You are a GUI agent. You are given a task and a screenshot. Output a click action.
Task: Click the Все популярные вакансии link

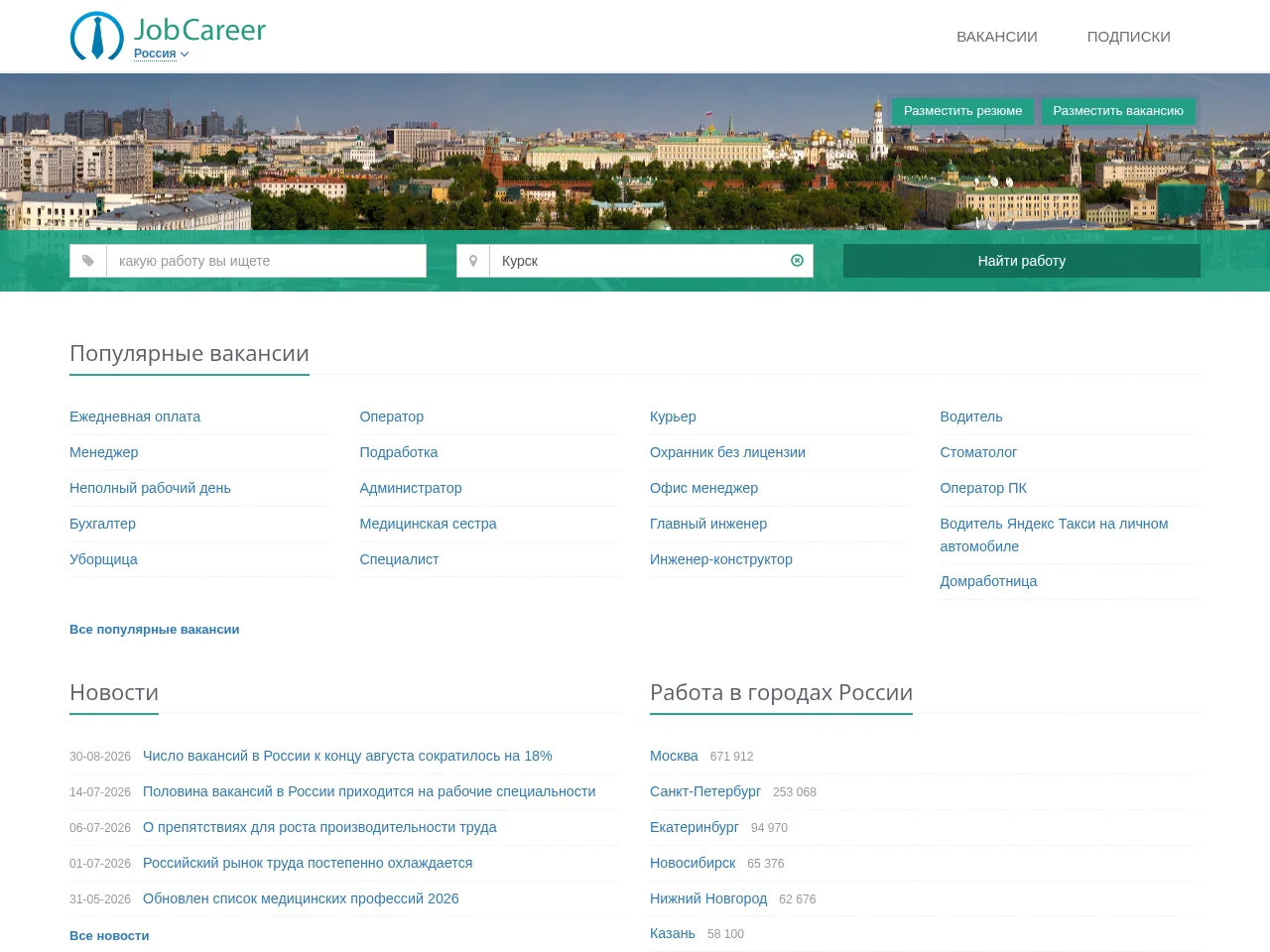[155, 630]
